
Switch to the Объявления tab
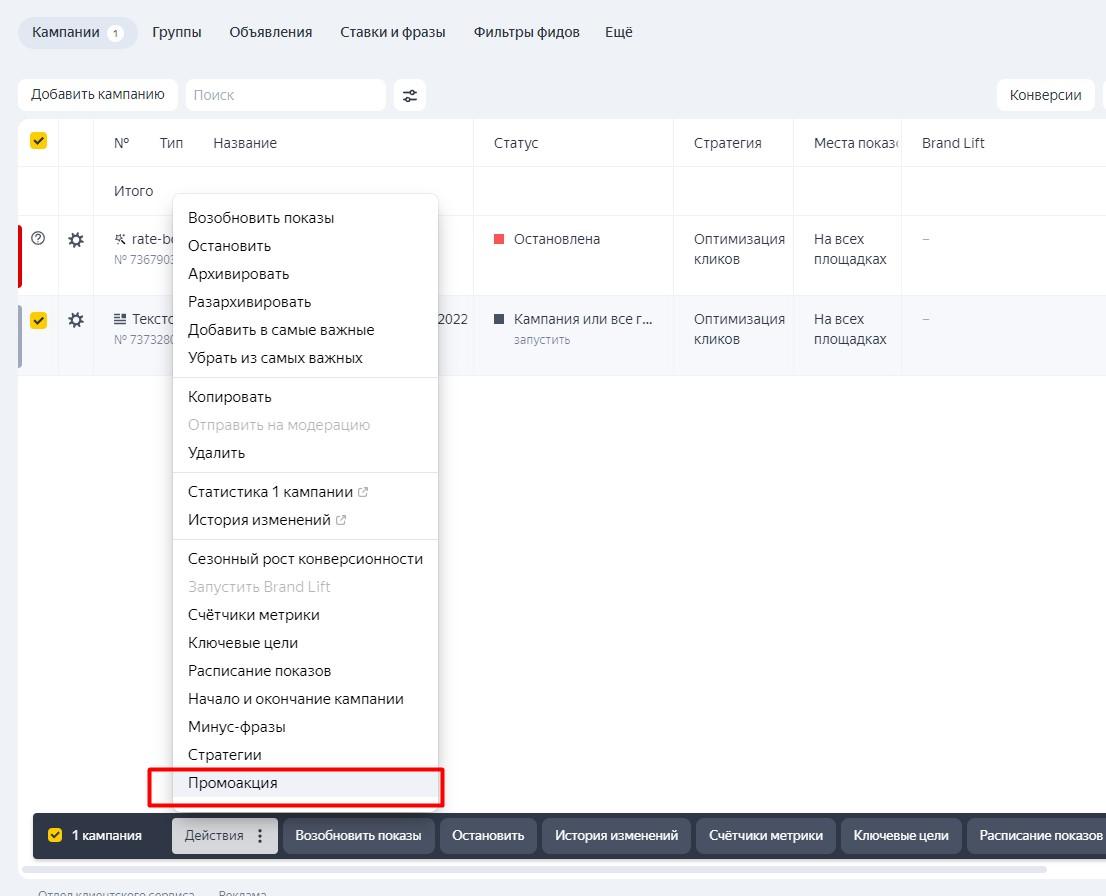pos(270,32)
